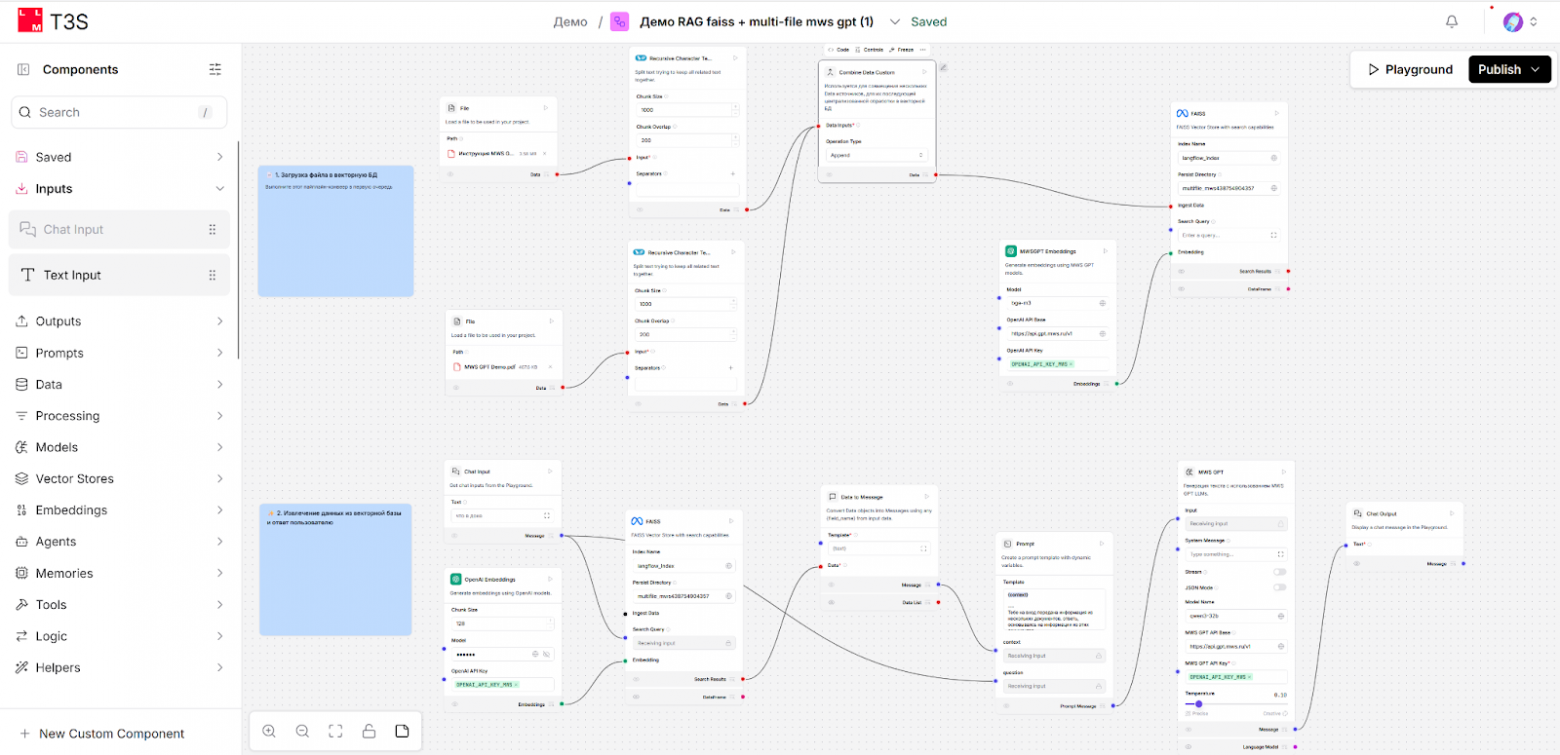
Task: Expand the System Message text area
Action: 1279,554
